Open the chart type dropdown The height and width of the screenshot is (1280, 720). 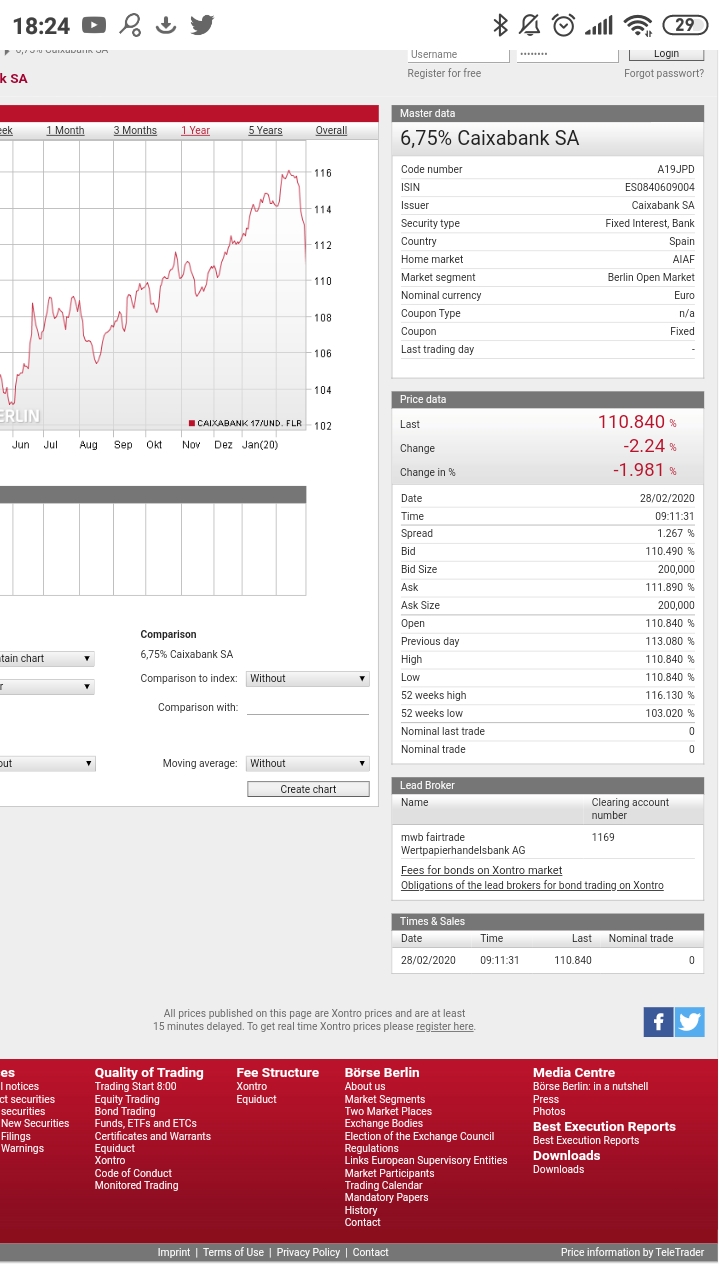click(x=47, y=658)
